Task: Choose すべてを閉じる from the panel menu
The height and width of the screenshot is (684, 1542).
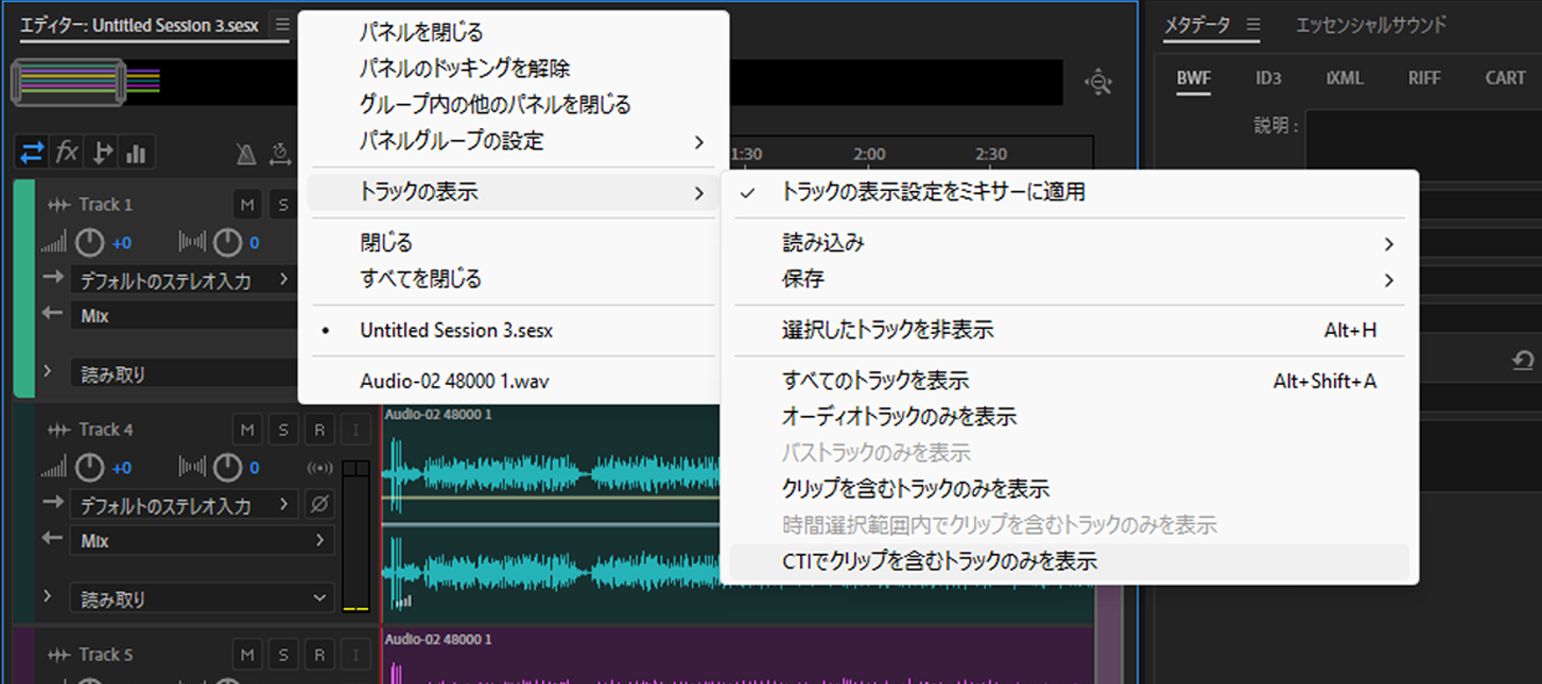Action: [x=513, y=279]
